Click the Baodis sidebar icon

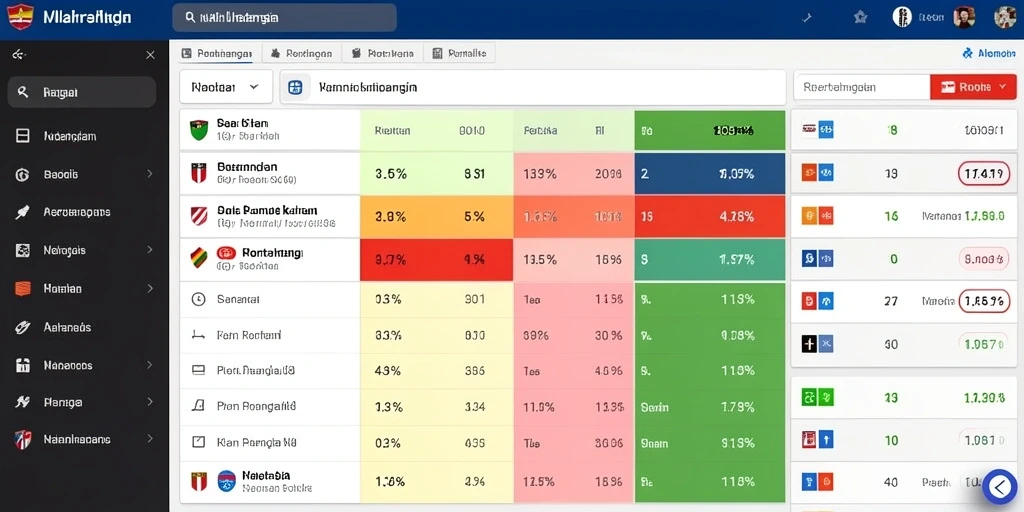[22, 174]
